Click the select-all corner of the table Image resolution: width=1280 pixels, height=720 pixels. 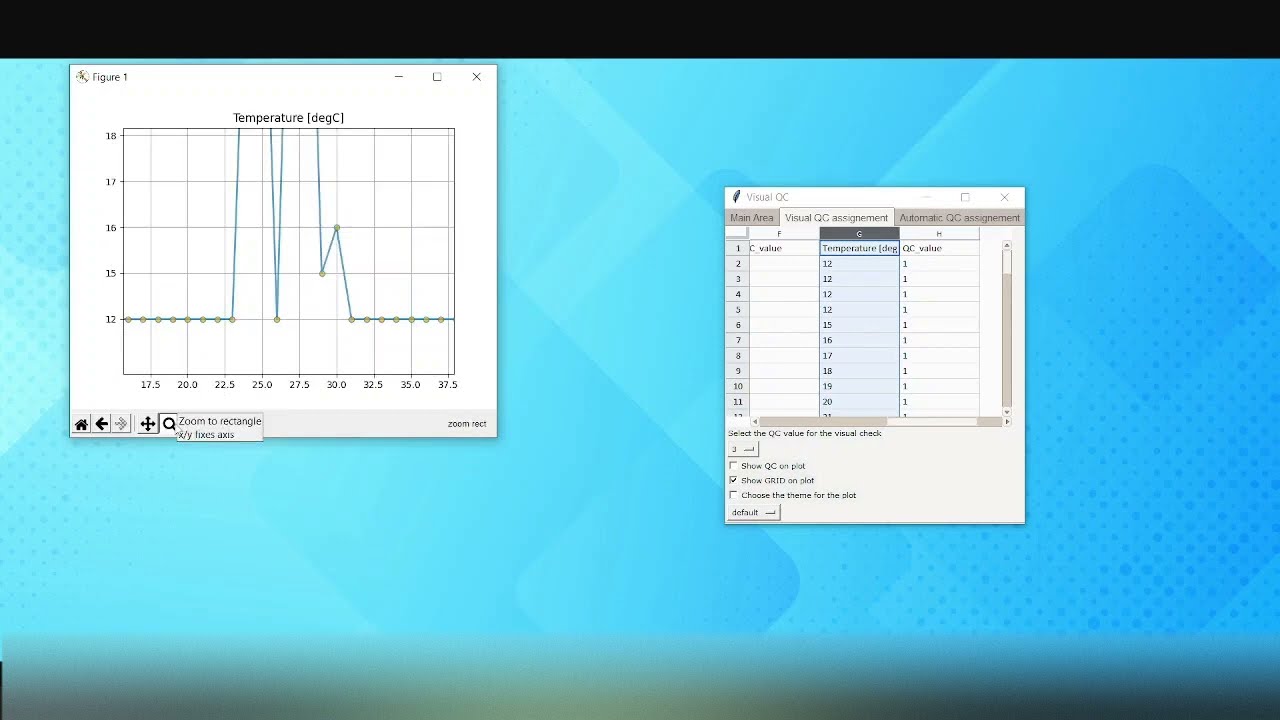click(x=737, y=234)
